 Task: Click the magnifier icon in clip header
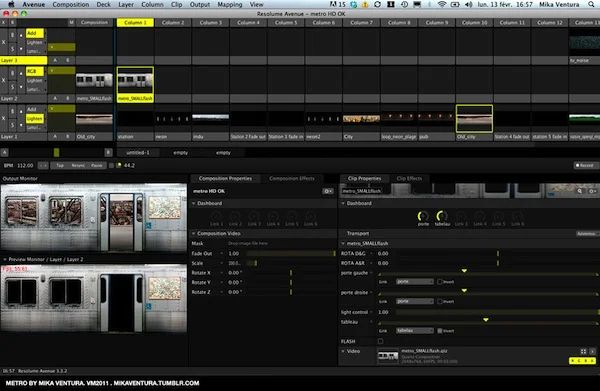(580, 191)
